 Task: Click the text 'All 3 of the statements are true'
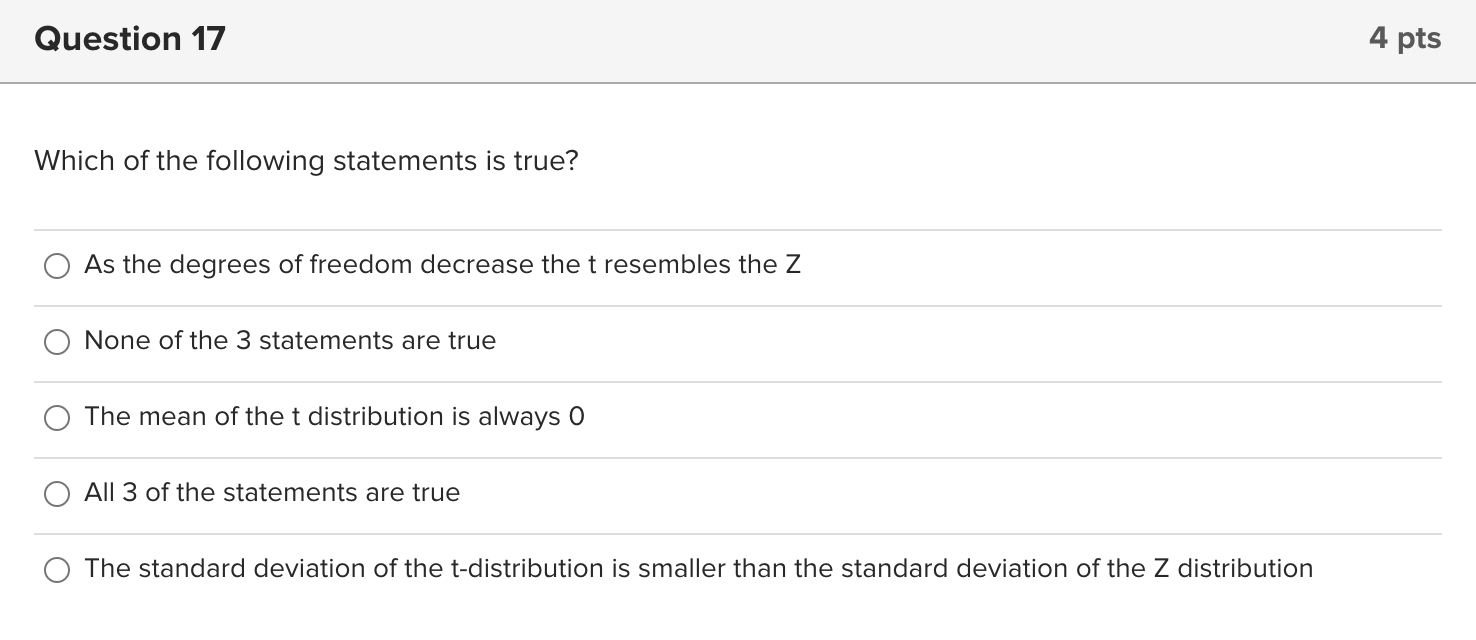point(272,492)
